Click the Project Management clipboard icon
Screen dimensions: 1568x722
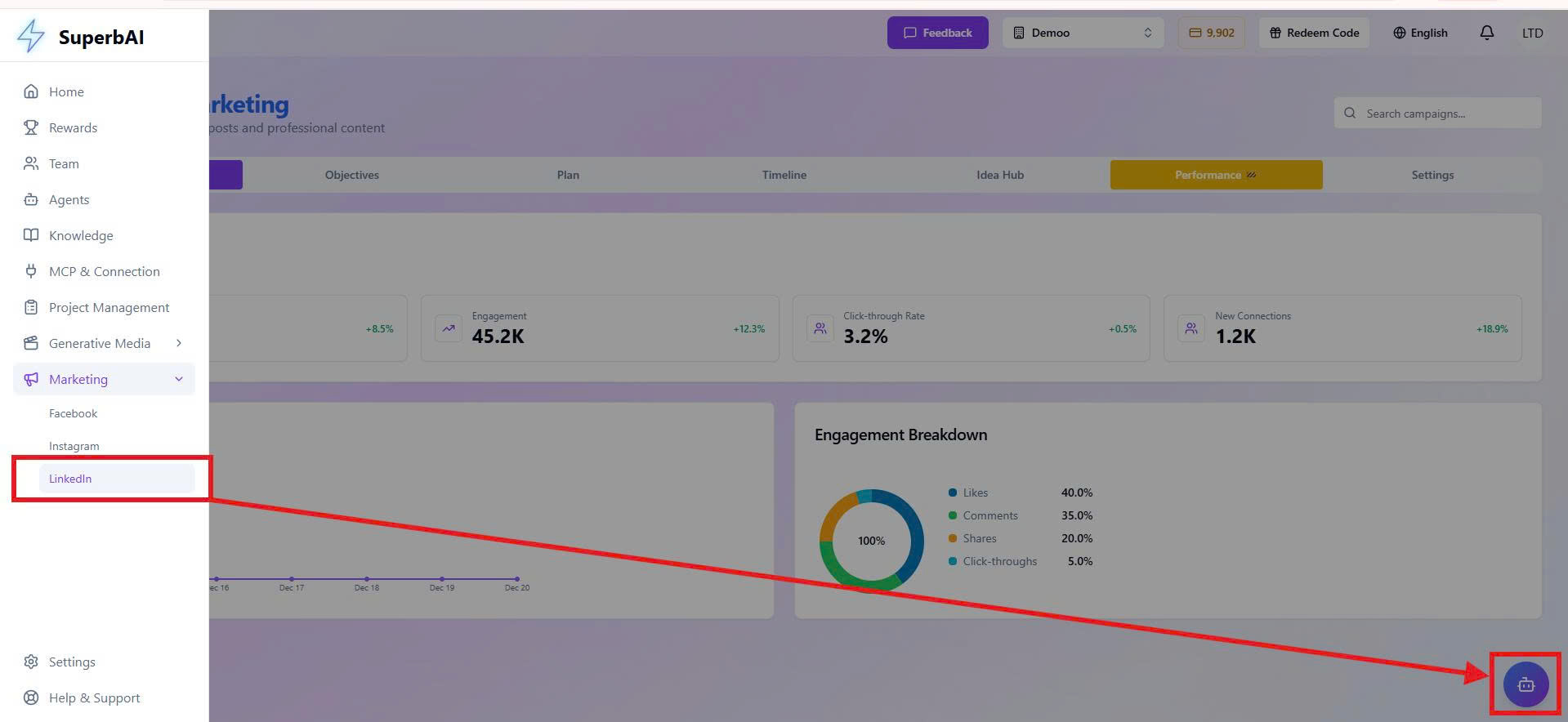pyautogui.click(x=31, y=307)
